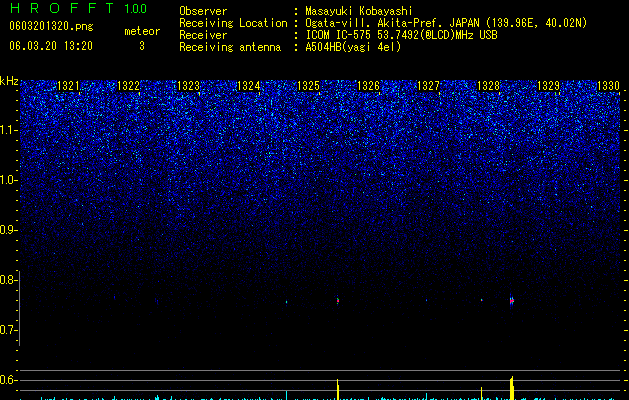Click the HROFFT program title text
The width and height of the screenshot is (629, 400).
coord(62,8)
